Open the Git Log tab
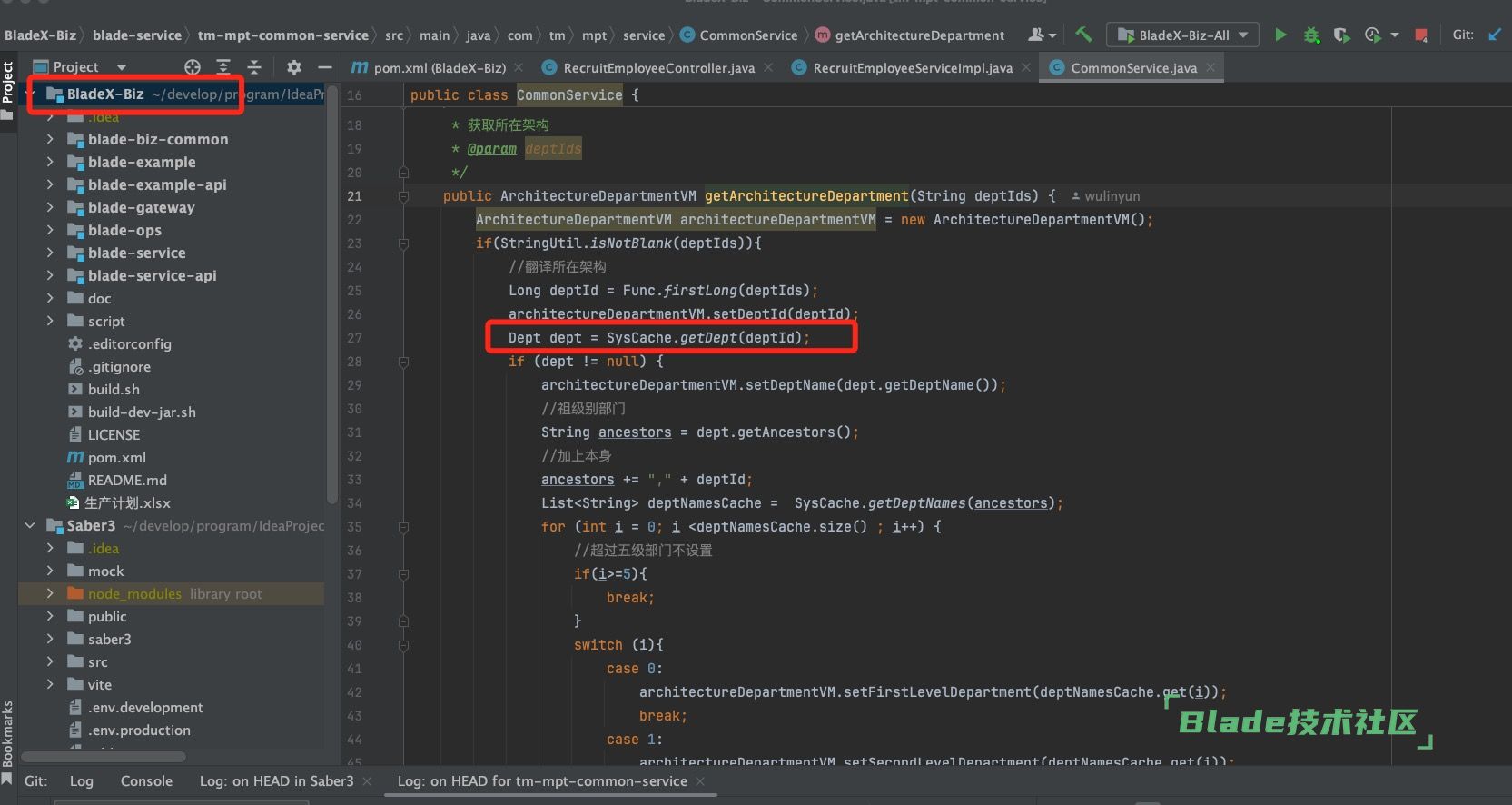 (x=82, y=781)
